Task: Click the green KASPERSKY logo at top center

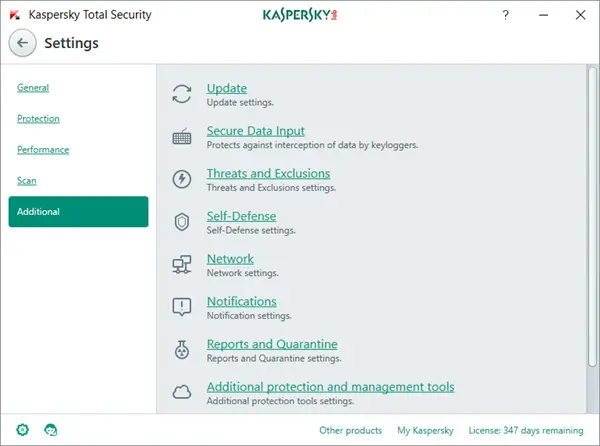Action: tap(300, 15)
